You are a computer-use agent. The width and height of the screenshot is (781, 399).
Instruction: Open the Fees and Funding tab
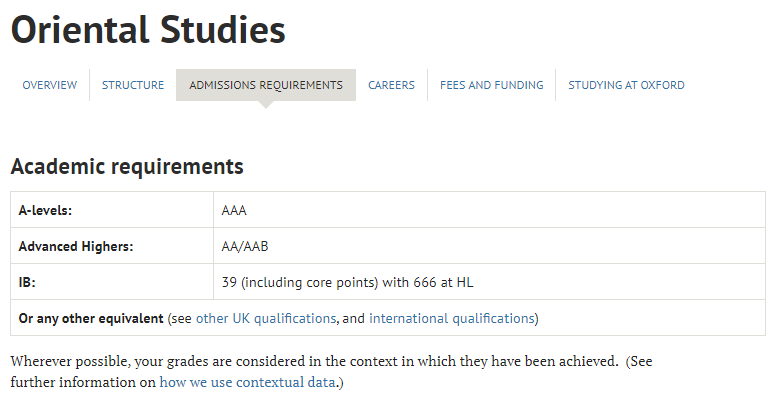click(x=492, y=85)
